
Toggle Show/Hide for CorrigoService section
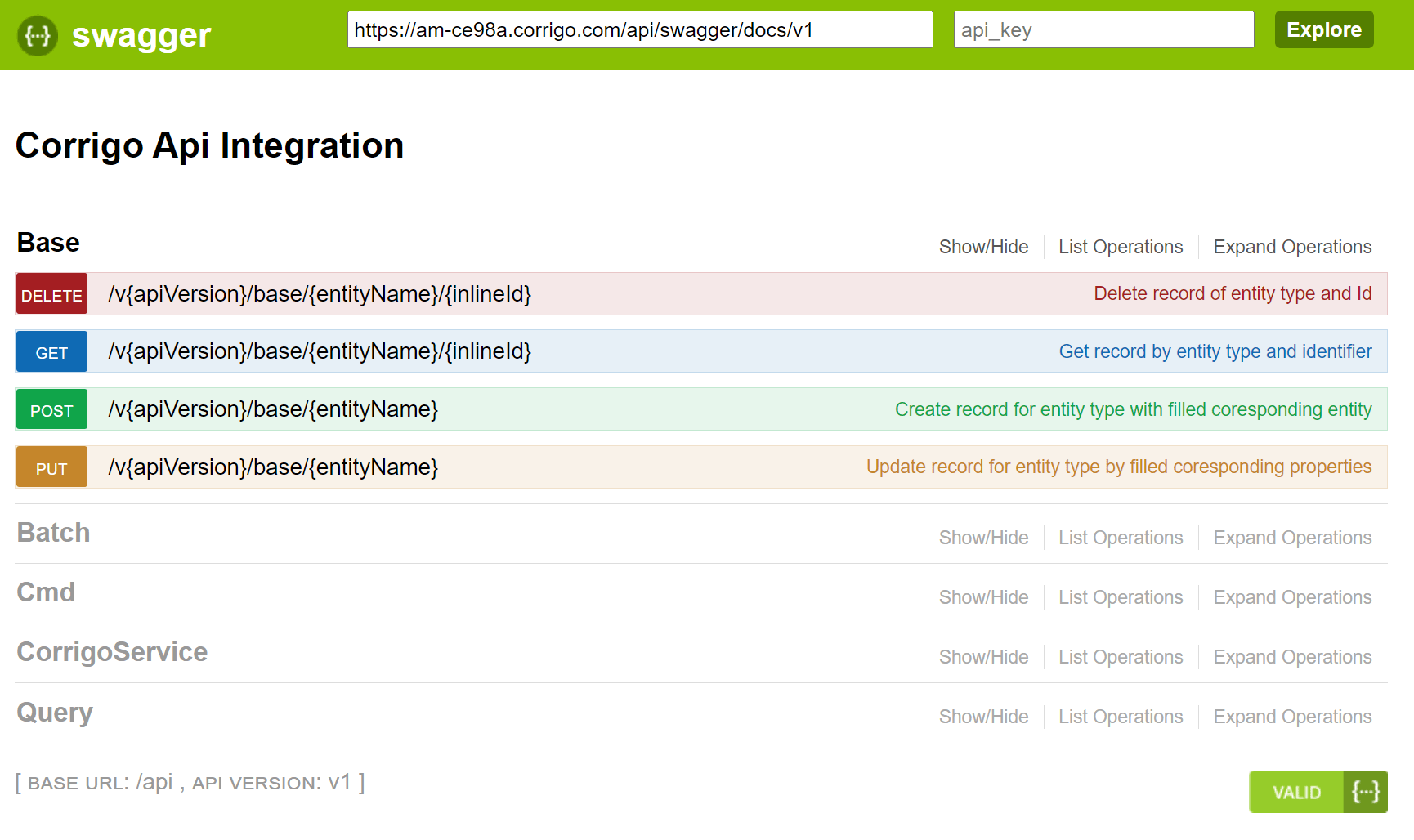tap(983, 657)
